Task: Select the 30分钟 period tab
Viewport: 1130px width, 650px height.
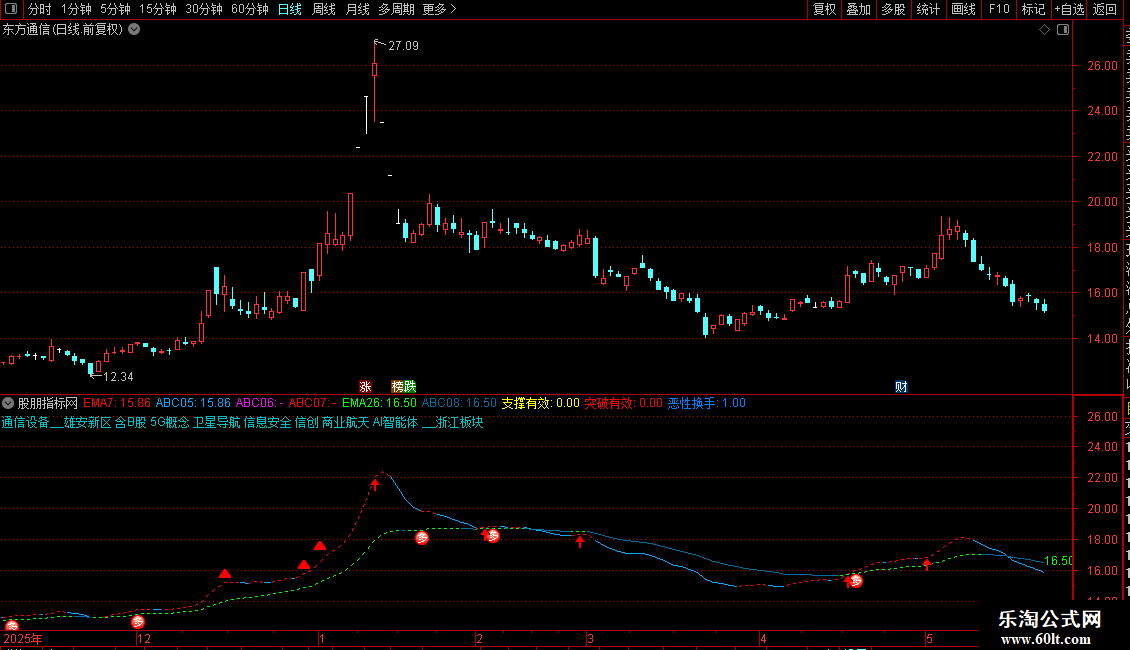Action: 204,9
